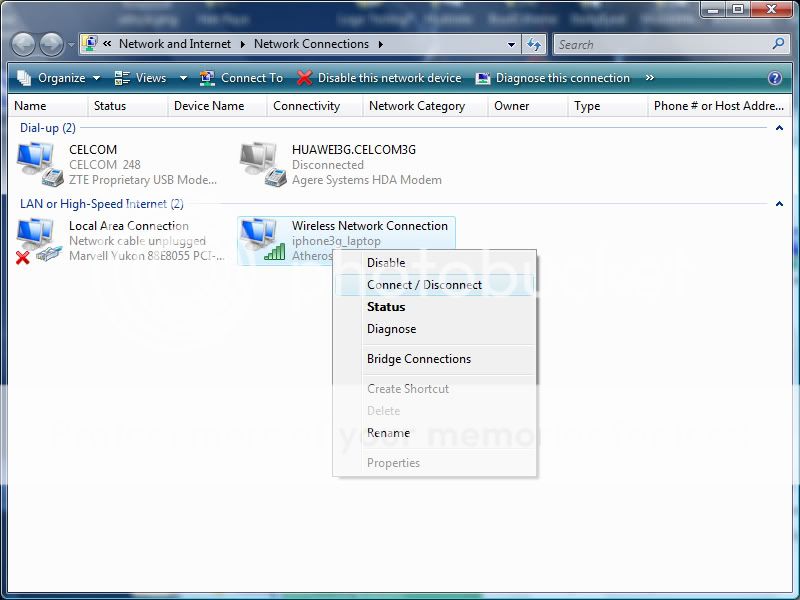Collapse the Dial-up group
Viewport: 800px width, 600px height.
(779, 128)
